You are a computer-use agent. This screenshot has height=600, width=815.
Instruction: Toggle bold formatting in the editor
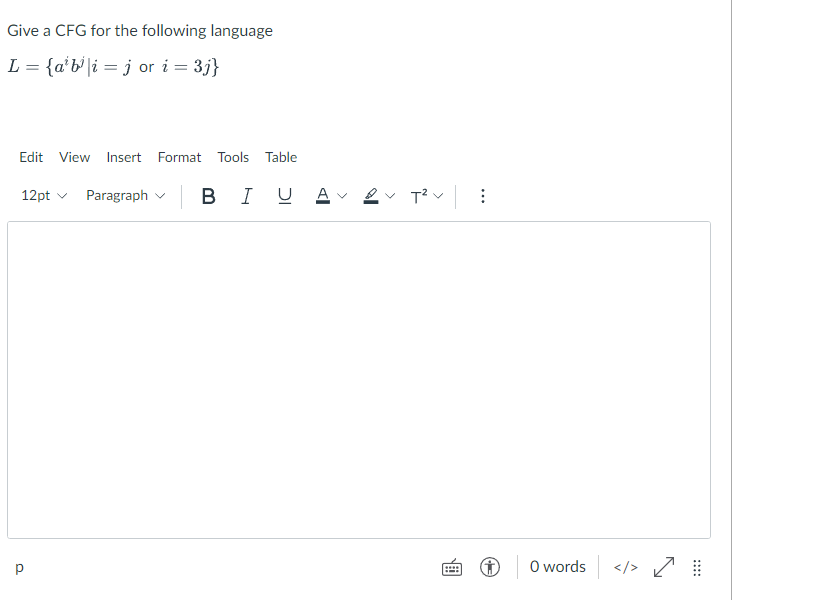pos(208,196)
